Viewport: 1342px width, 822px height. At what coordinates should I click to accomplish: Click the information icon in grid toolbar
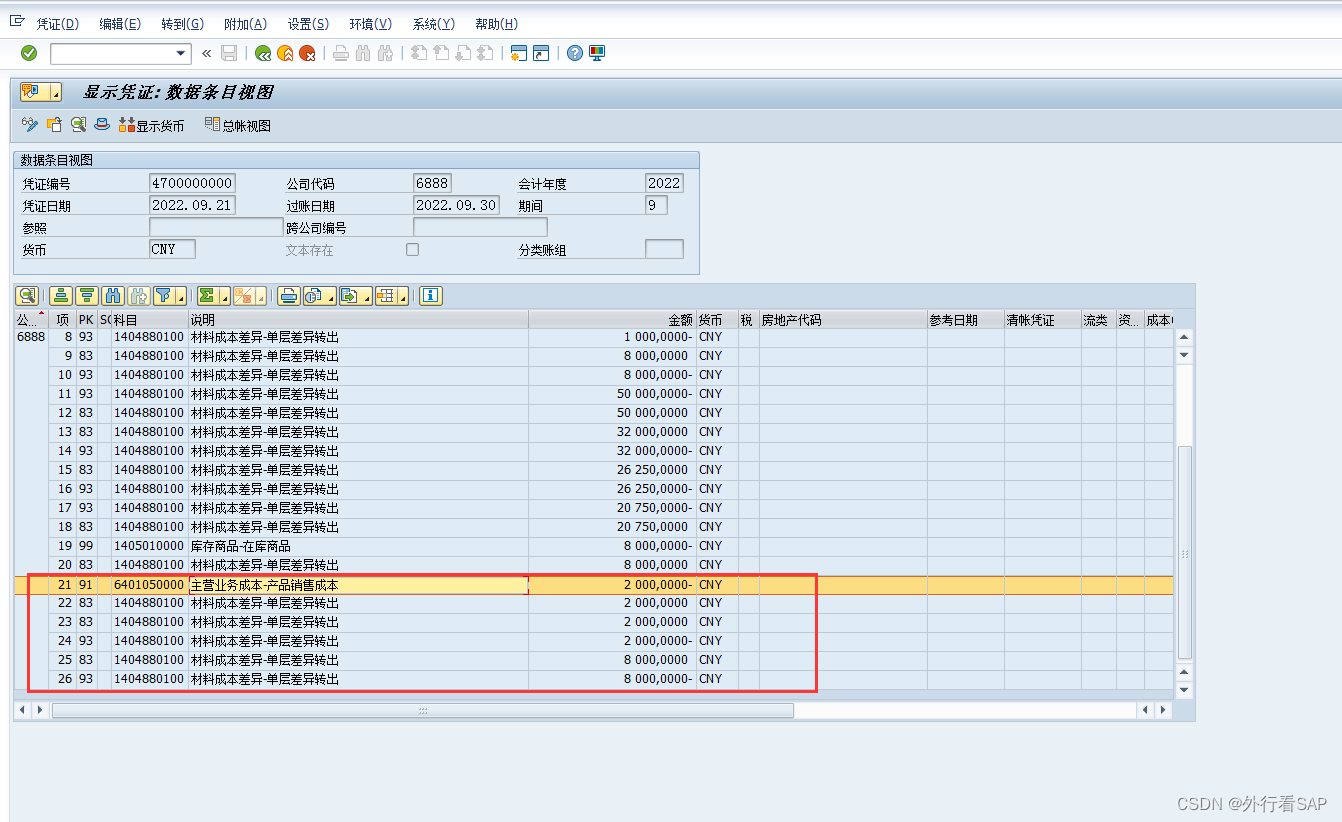[x=430, y=296]
